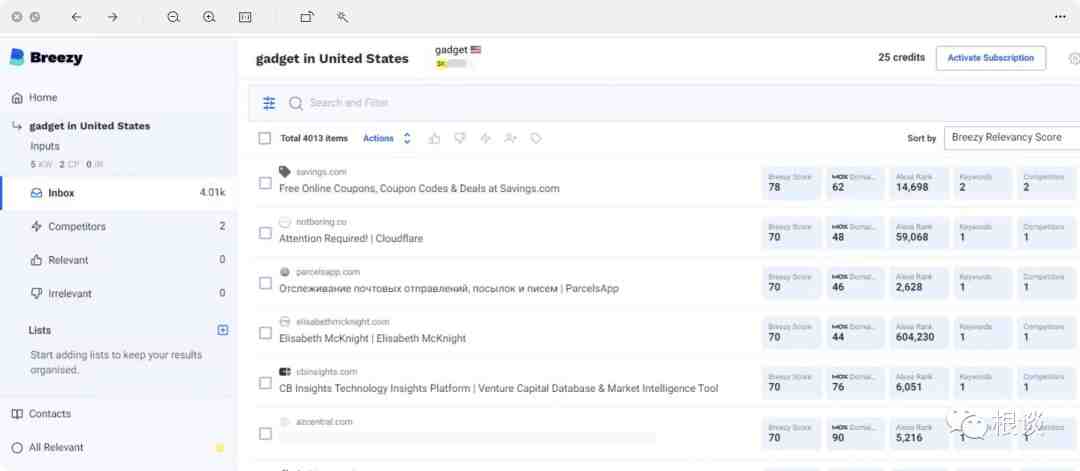Mark selected as relevant with thumbs-up
Screen dimensions: 1080x471
point(434,138)
